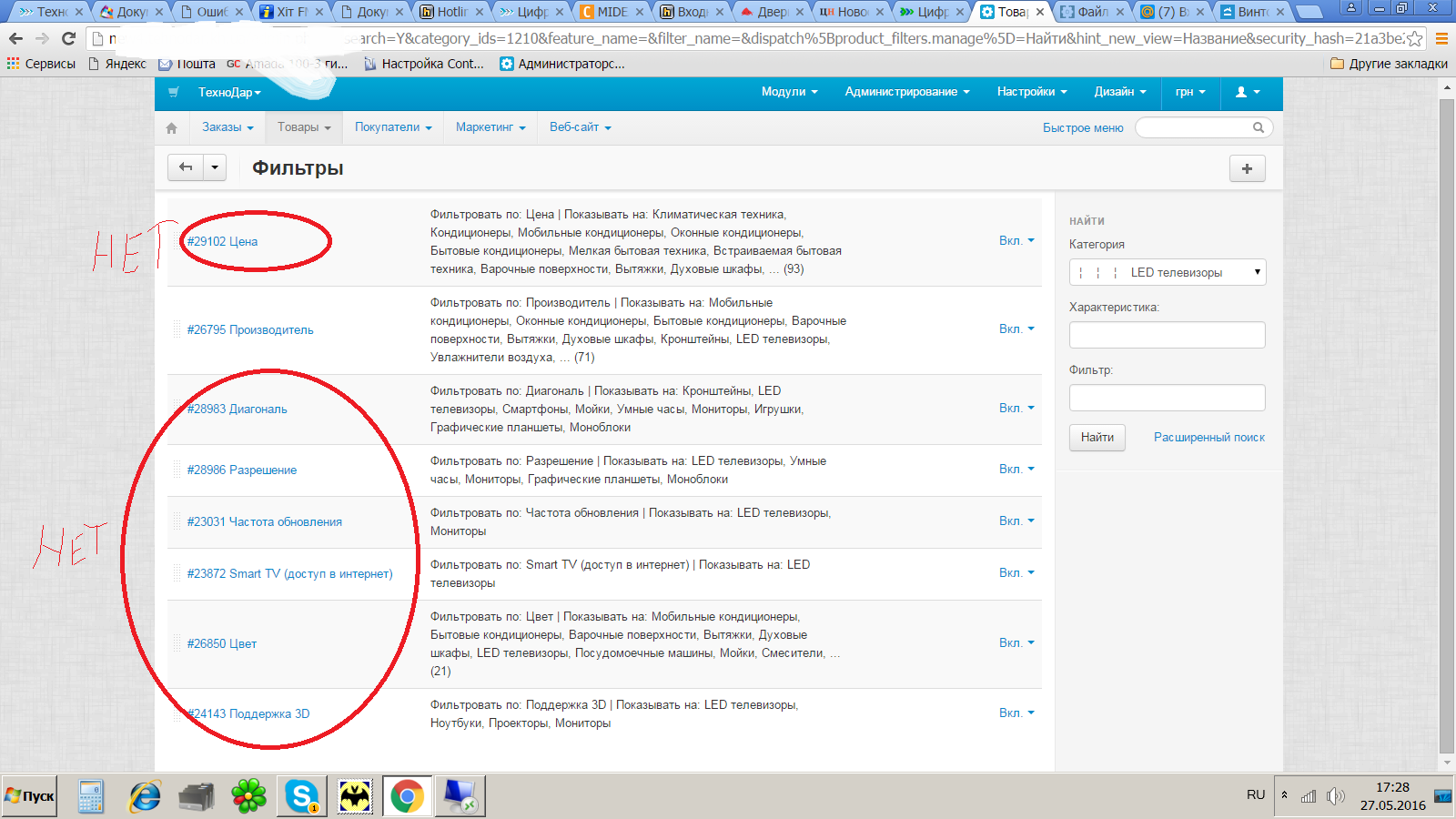Image resolution: width=1456 pixels, height=819 pixels.
Task: Click the quick search magnifier icon
Action: pos(1259,127)
